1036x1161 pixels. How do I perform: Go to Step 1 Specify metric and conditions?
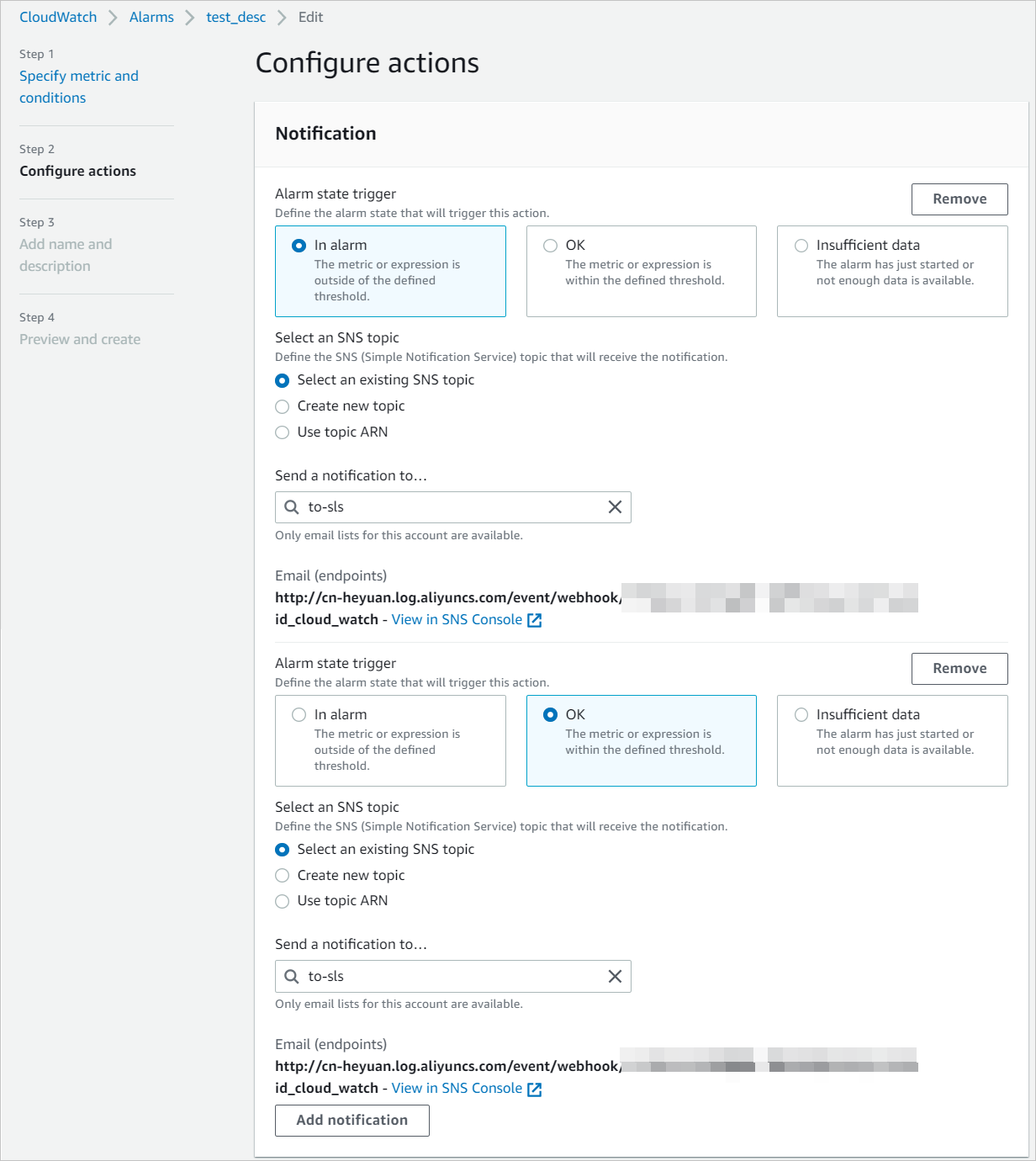(78, 87)
